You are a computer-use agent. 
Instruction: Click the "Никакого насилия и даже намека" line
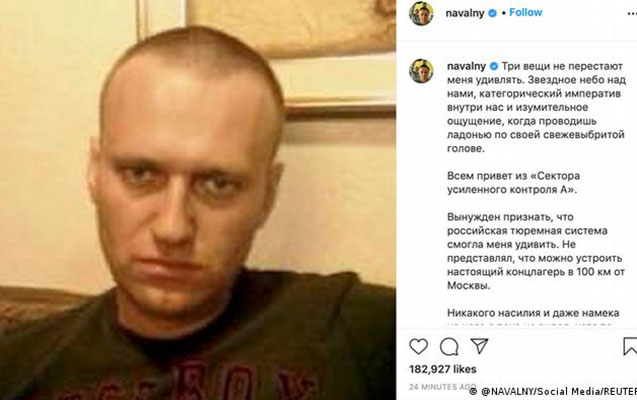(x=533, y=313)
